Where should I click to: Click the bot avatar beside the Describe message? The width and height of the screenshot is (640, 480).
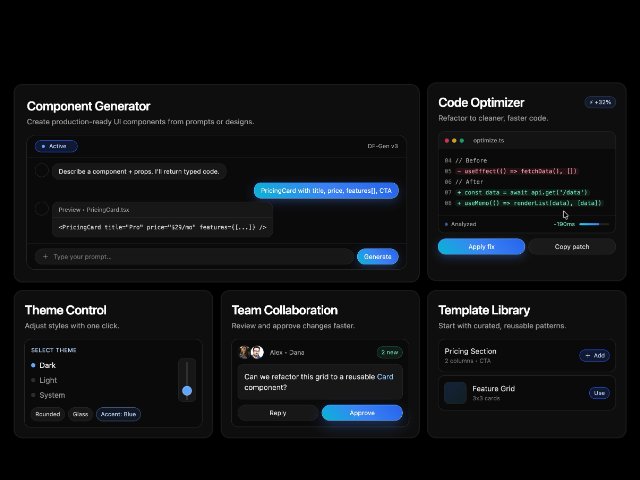(x=42, y=171)
